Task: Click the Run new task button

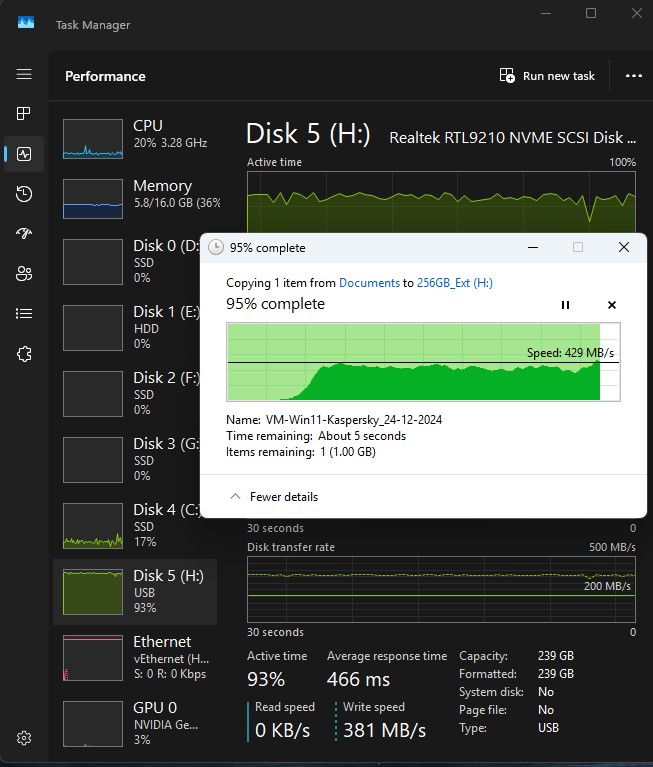Action: tap(547, 76)
